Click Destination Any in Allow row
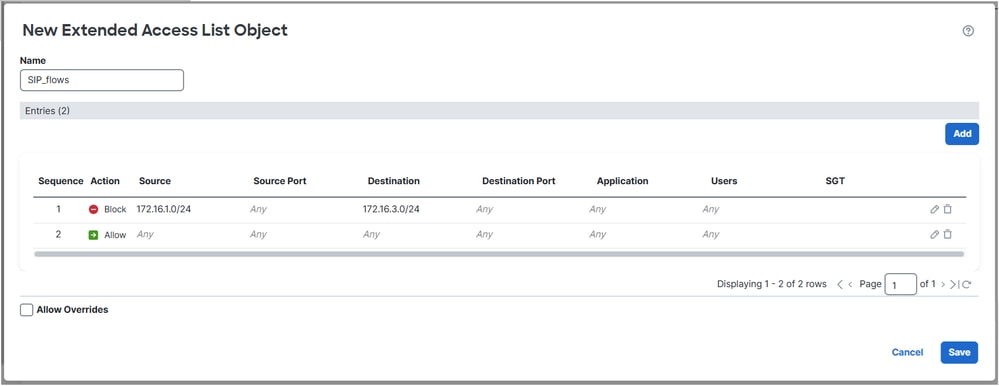Viewport: 999px width, 386px height. tap(371, 234)
